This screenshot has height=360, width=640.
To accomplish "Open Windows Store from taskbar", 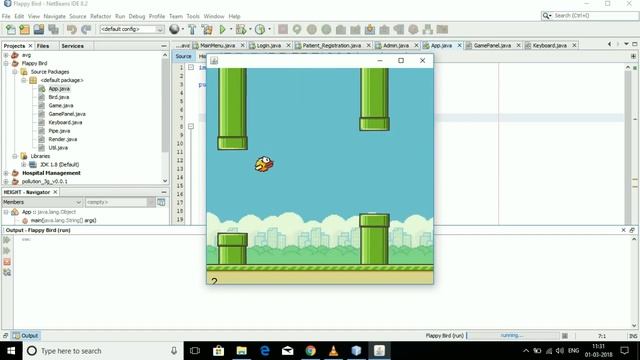I will (218, 351).
